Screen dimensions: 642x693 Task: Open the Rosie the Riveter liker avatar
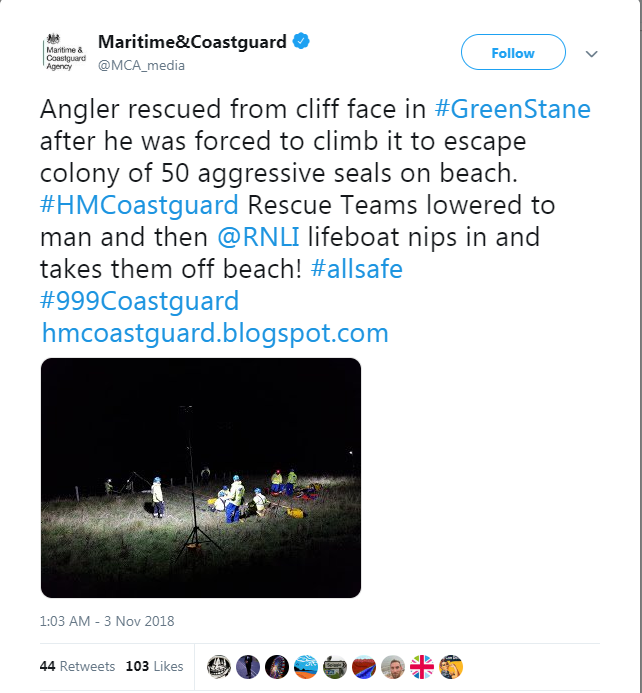coord(451,667)
